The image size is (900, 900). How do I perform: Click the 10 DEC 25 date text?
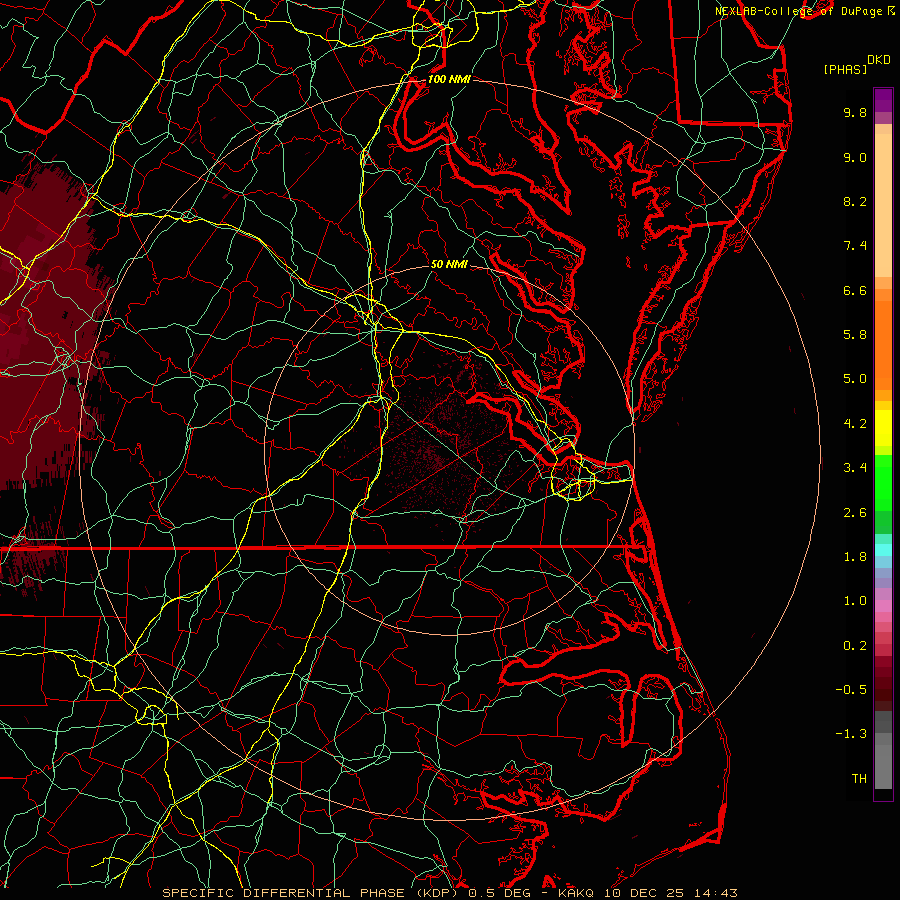tap(645, 893)
